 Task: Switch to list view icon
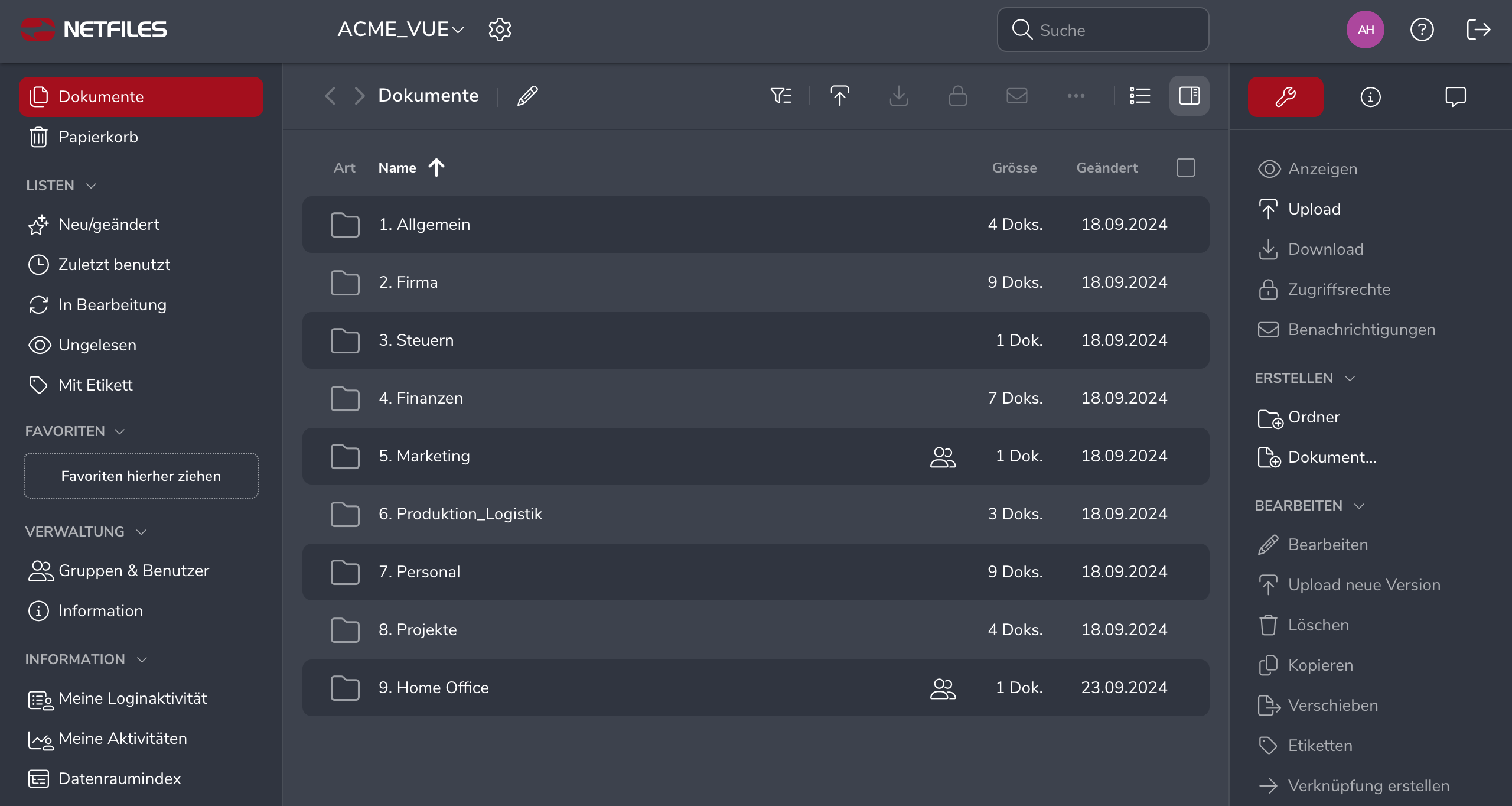[1140, 96]
